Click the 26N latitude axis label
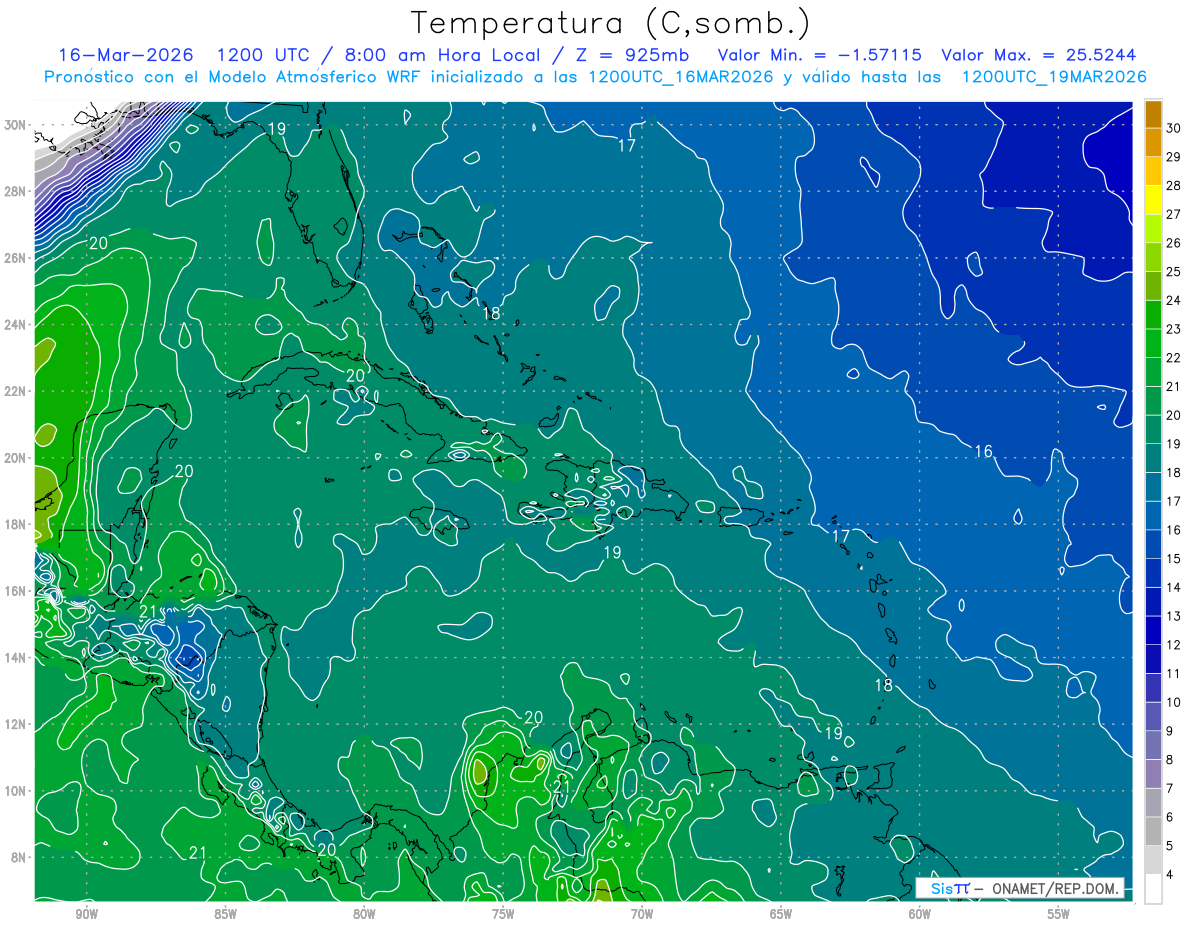1200x927 pixels. click(x=15, y=258)
